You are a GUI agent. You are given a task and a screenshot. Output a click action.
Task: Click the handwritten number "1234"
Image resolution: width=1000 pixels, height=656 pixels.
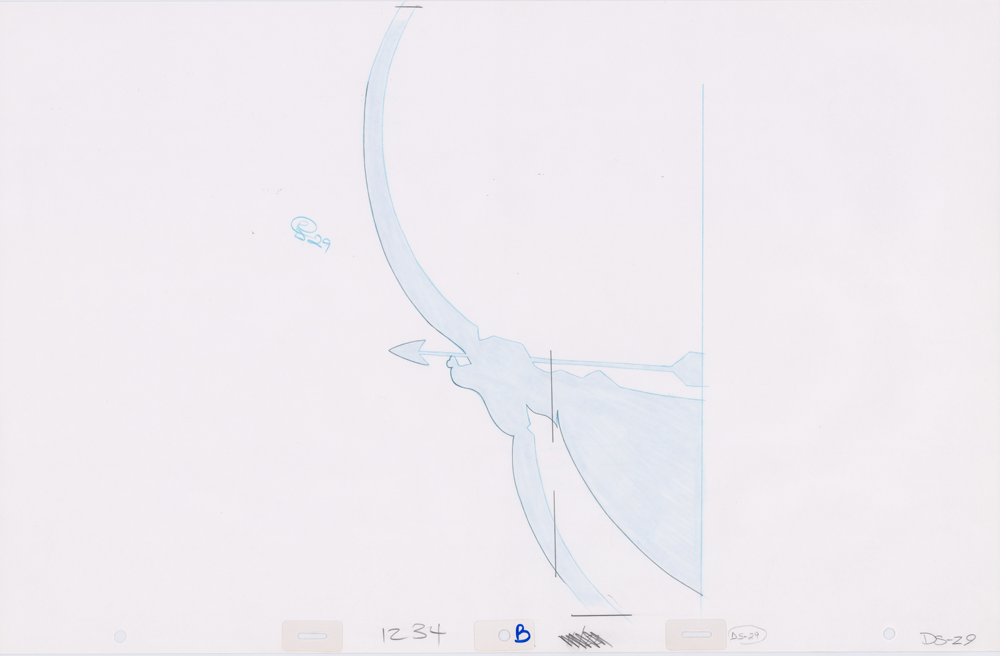413,634
